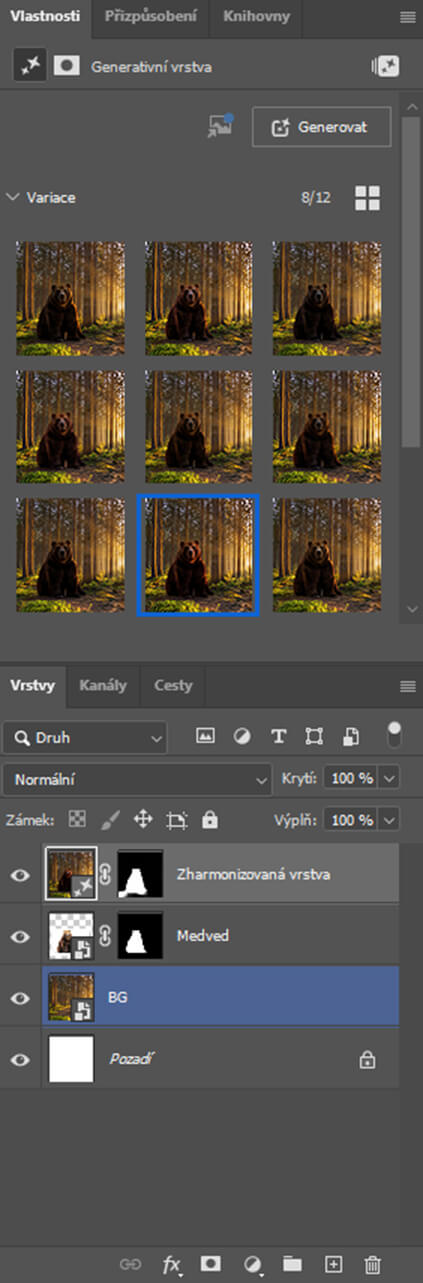Screen dimensions: 423x1283
Task: Add a layer mask from the bottom bar
Action: click(210, 1264)
